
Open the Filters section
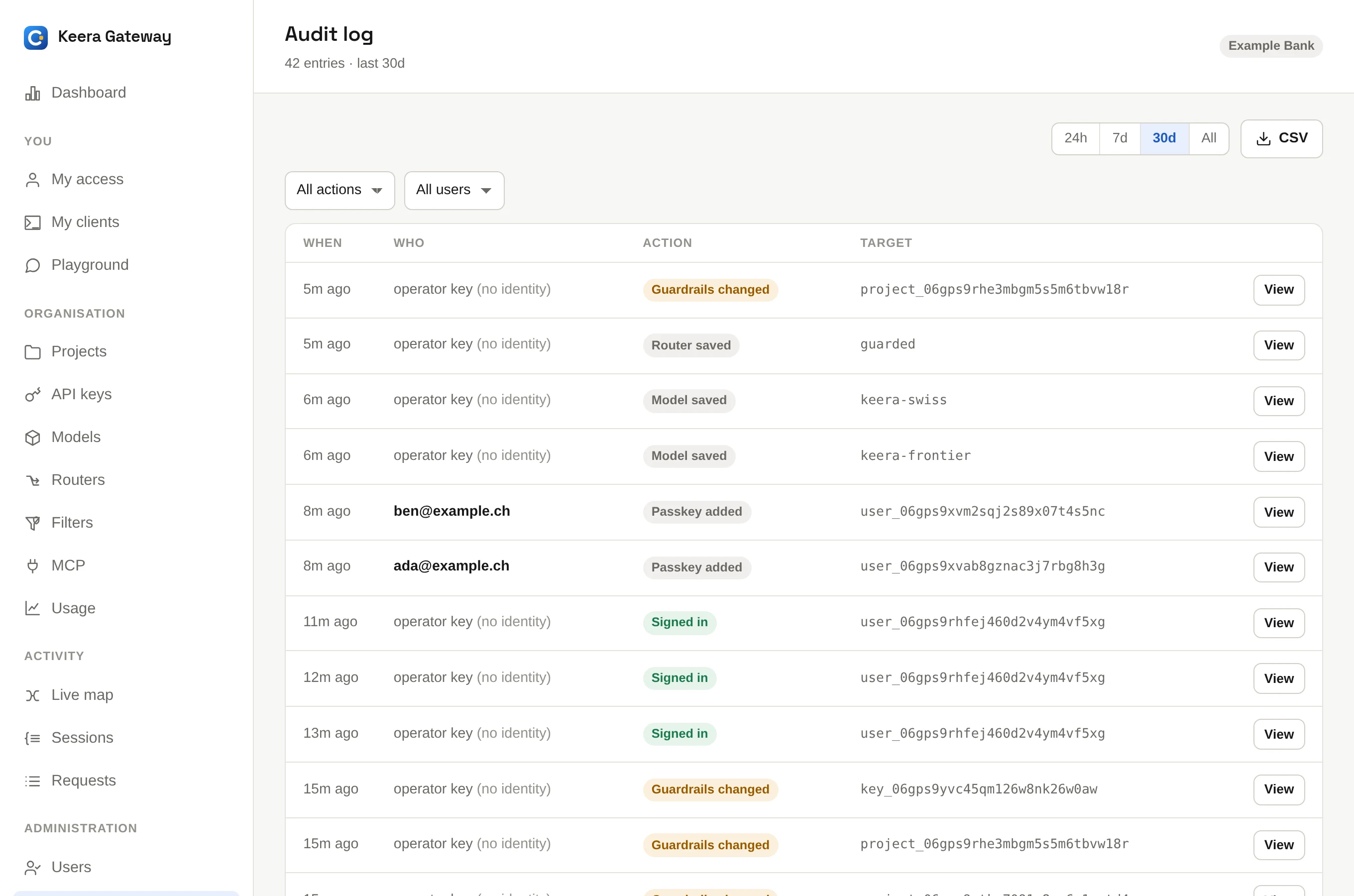[x=72, y=523]
